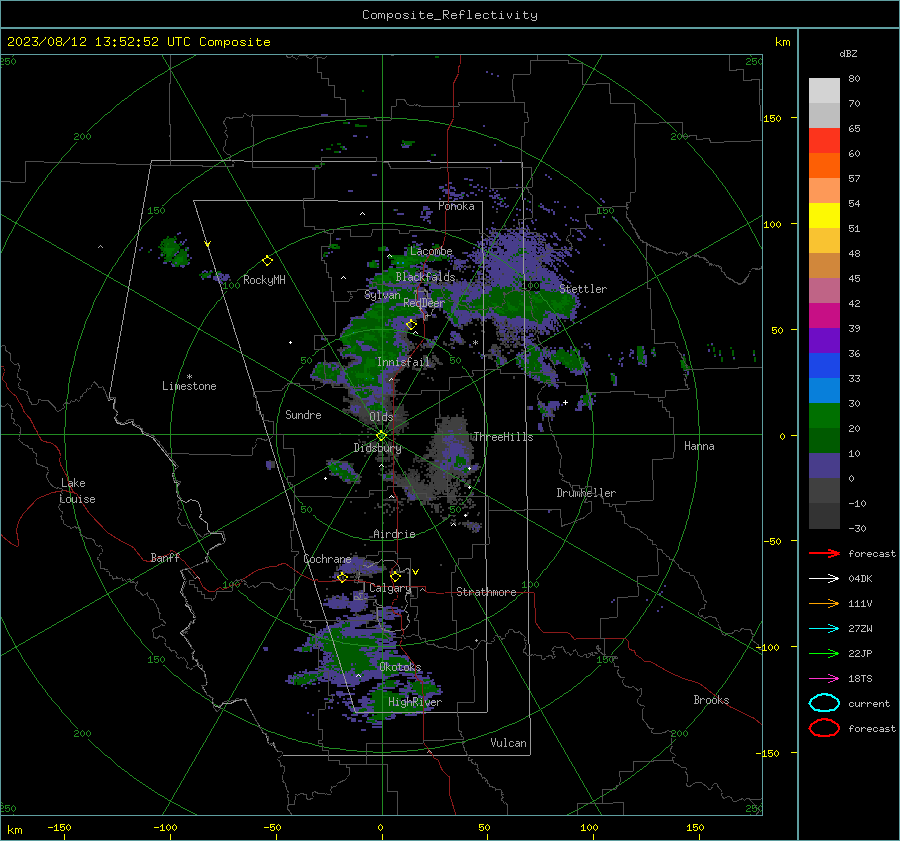Image resolution: width=900 pixels, height=841 pixels.
Task: Select the bright green 20–30 dBZ swatch
Action: coord(824,415)
